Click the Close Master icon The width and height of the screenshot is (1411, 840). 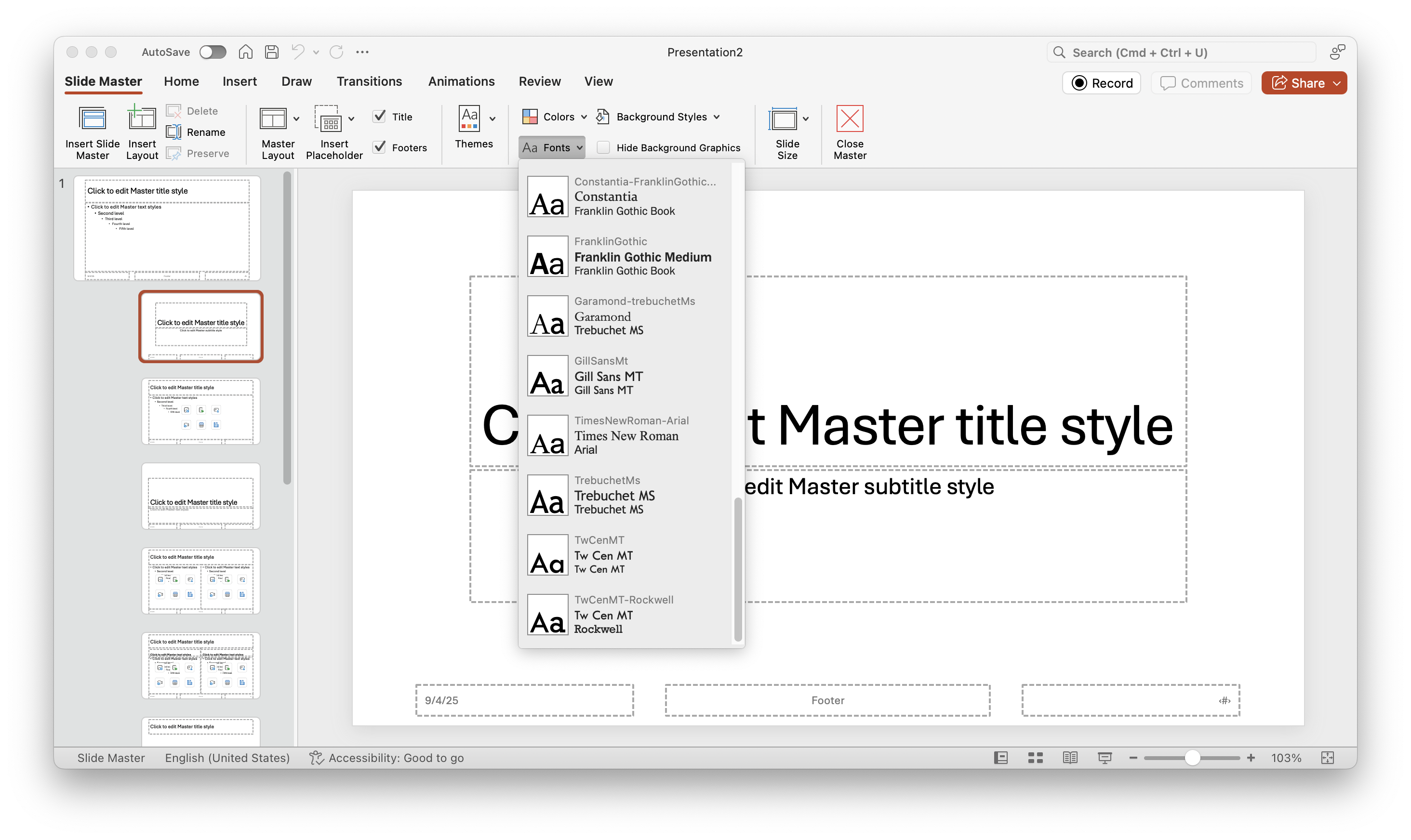click(849, 119)
